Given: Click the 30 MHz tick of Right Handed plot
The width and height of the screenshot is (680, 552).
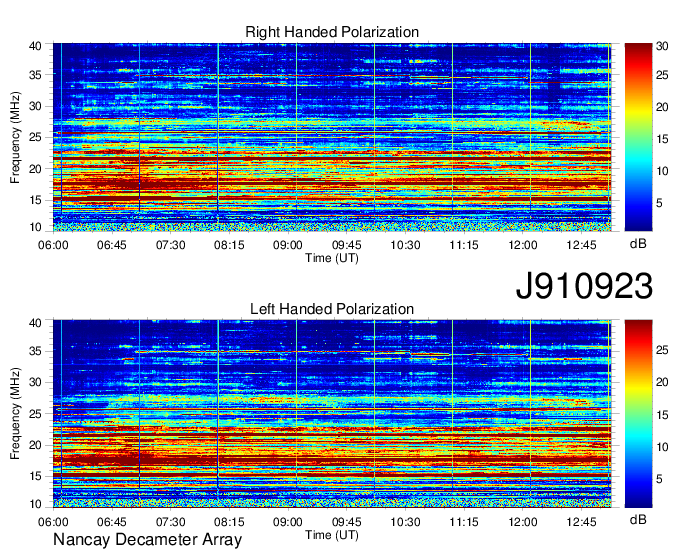Looking at the screenshot, I should coord(35,106).
